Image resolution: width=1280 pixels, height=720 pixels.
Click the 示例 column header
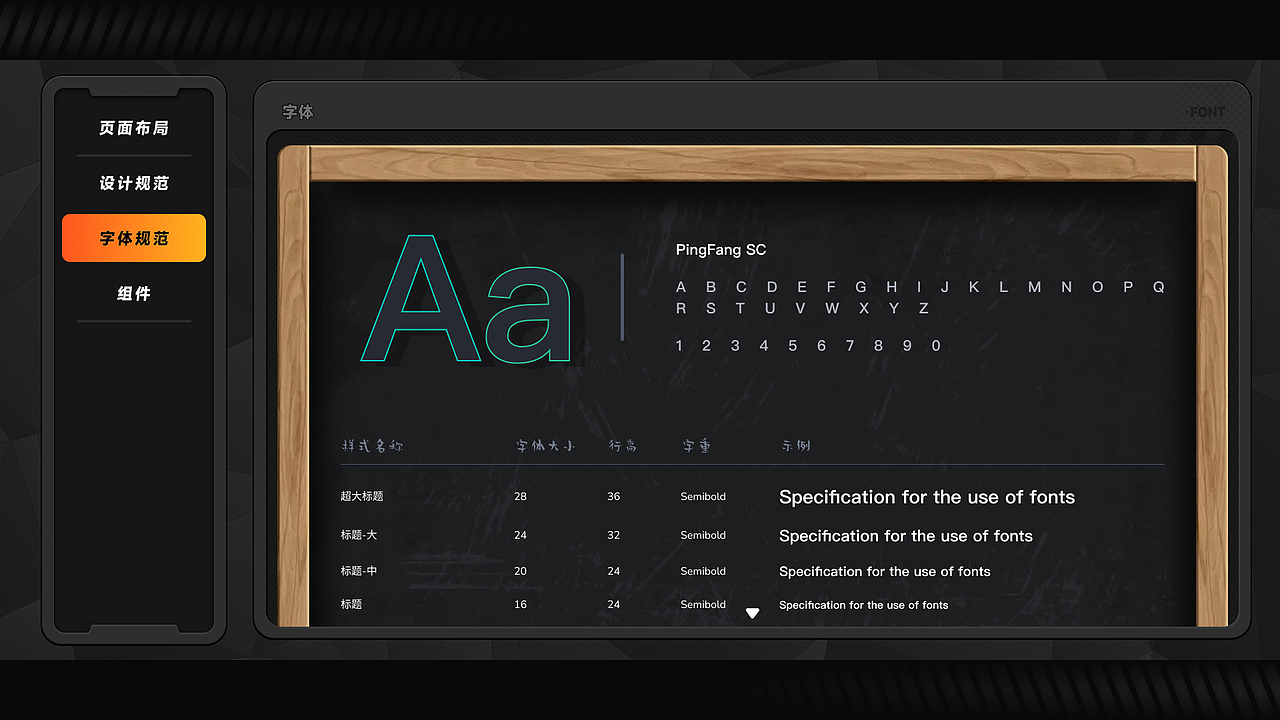tap(796, 446)
